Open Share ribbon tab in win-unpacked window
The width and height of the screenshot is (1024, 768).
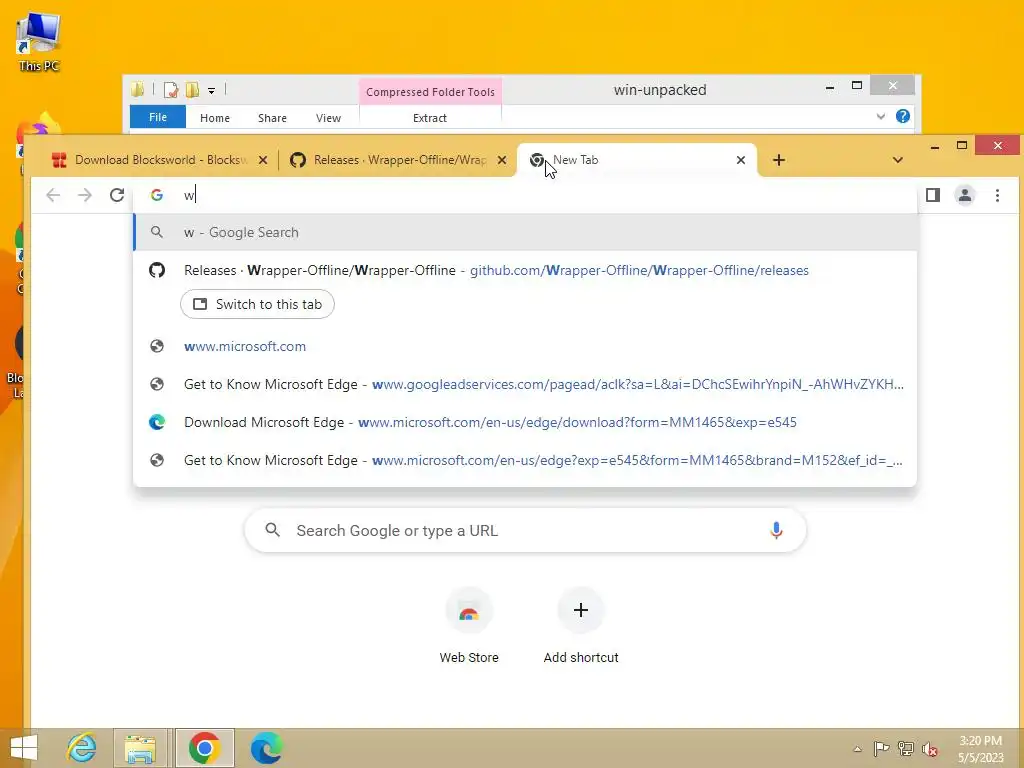click(x=272, y=118)
